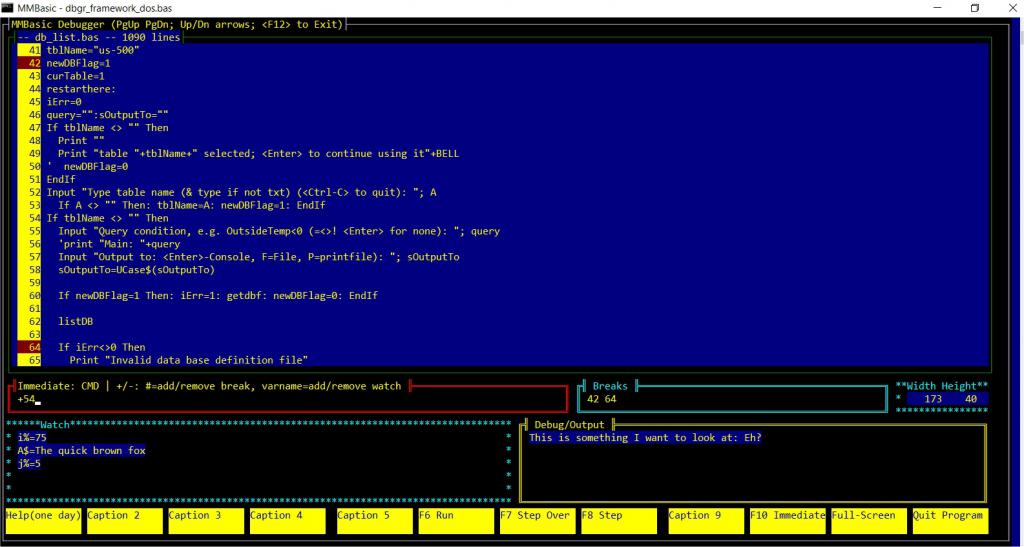
Task: Click the Debug/Output message text
Action: [x=644, y=438]
